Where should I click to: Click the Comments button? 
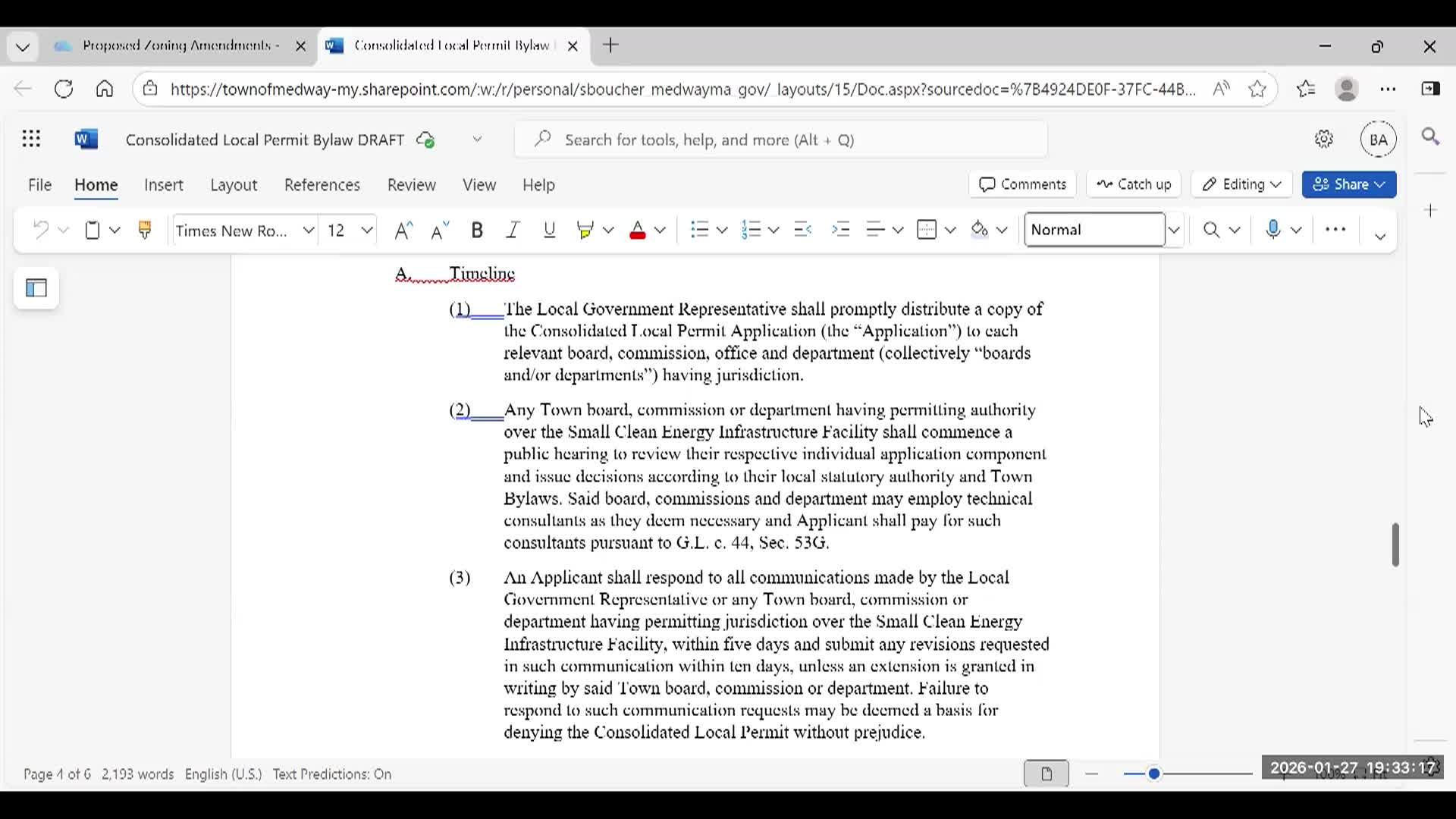tap(1022, 184)
